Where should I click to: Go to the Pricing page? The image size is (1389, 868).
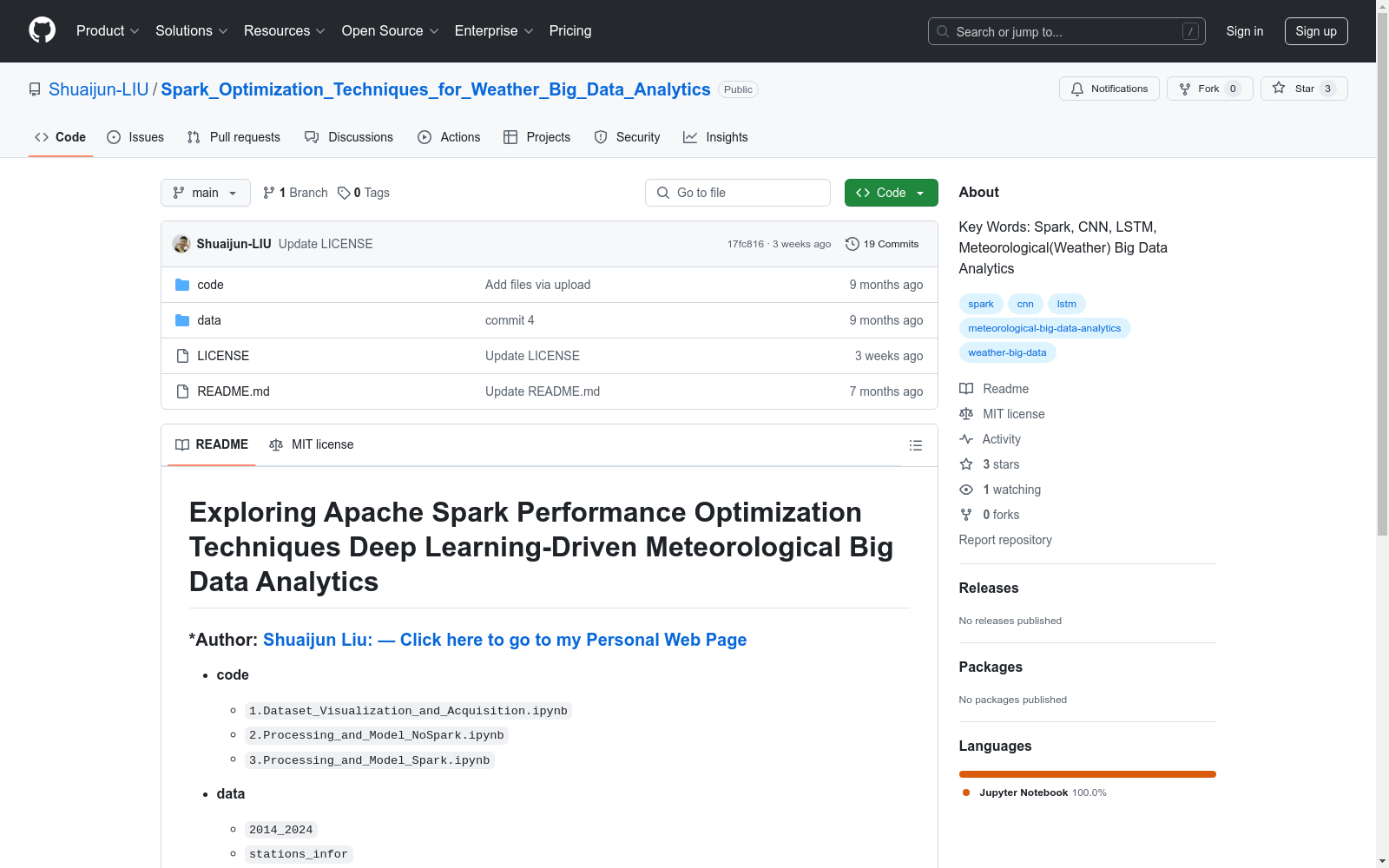(570, 31)
